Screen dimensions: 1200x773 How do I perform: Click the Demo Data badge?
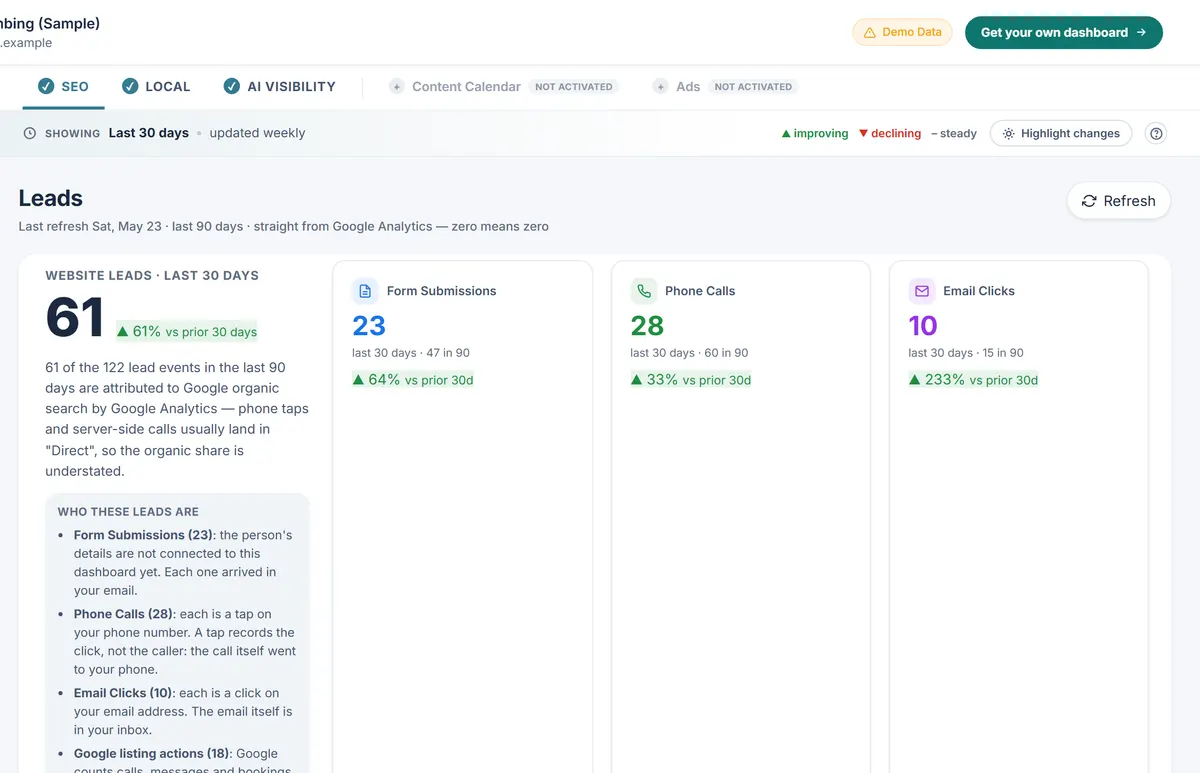[x=902, y=32]
